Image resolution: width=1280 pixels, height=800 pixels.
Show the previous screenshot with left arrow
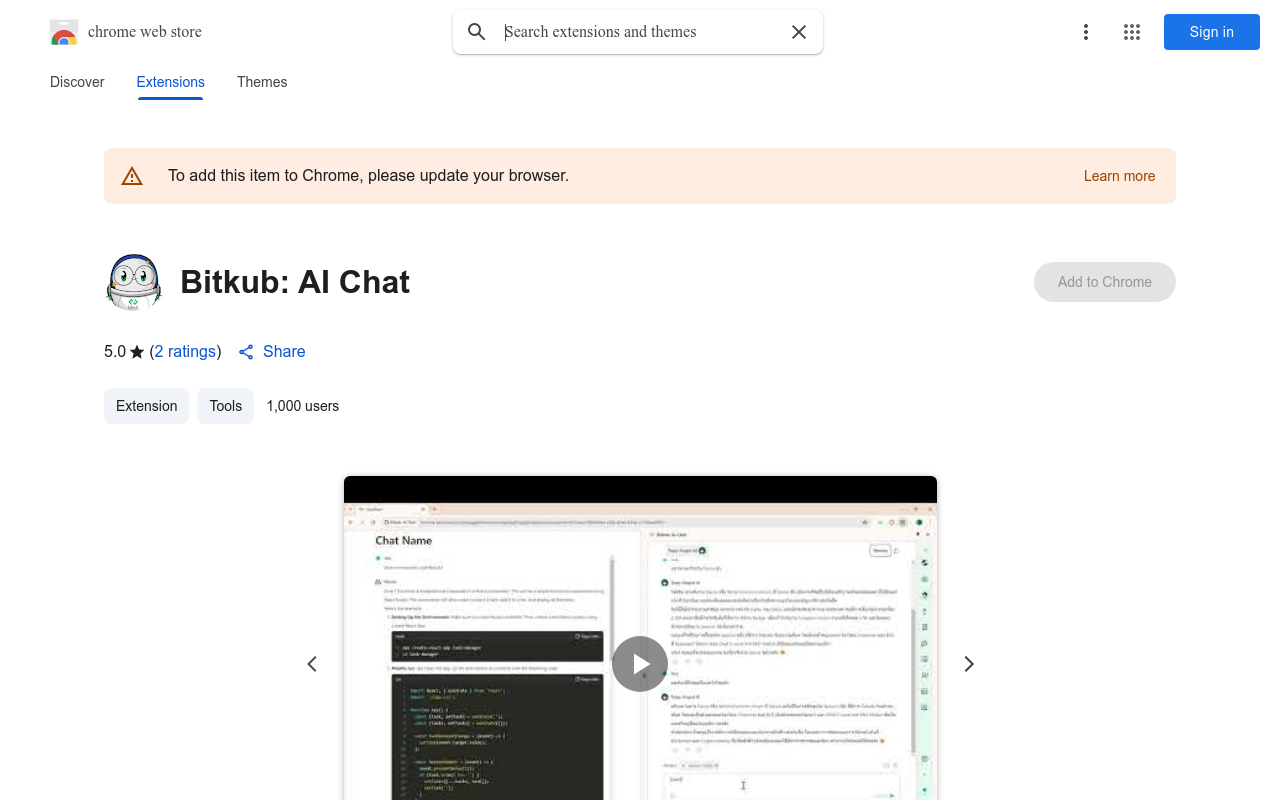coord(312,664)
